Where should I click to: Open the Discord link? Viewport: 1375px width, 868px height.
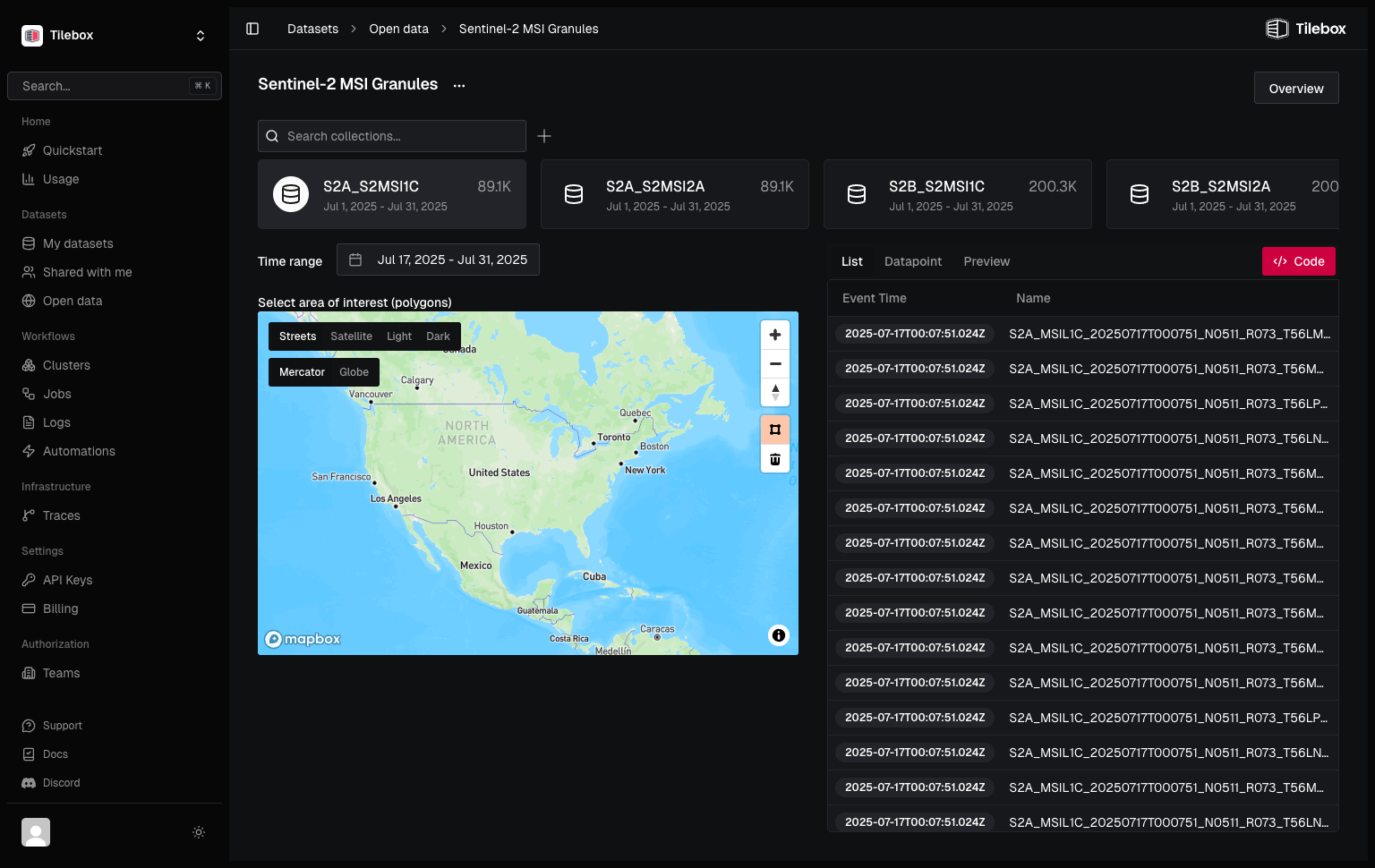click(115, 783)
